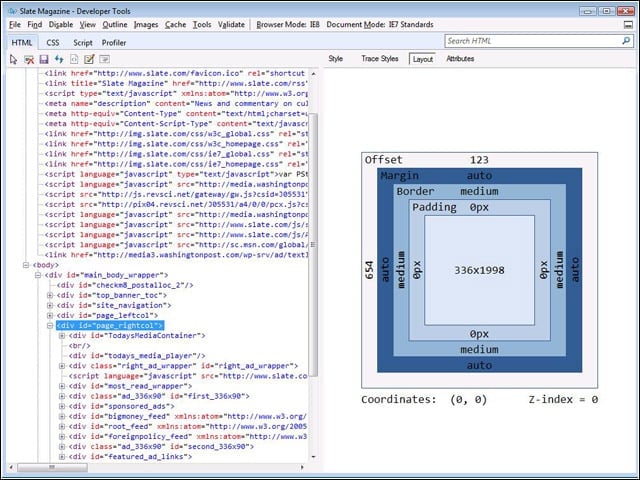
Task: Expand the site_navigation div
Action: (50, 305)
